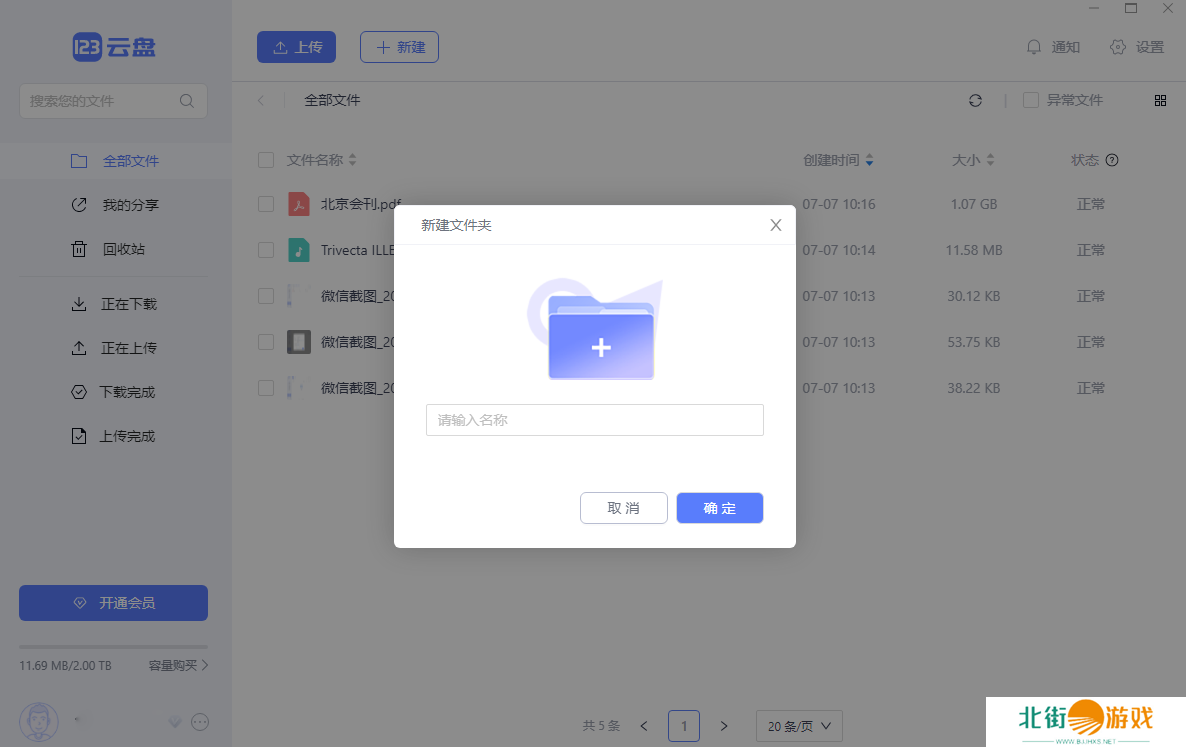Close the new folder dialog

[x=775, y=225]
